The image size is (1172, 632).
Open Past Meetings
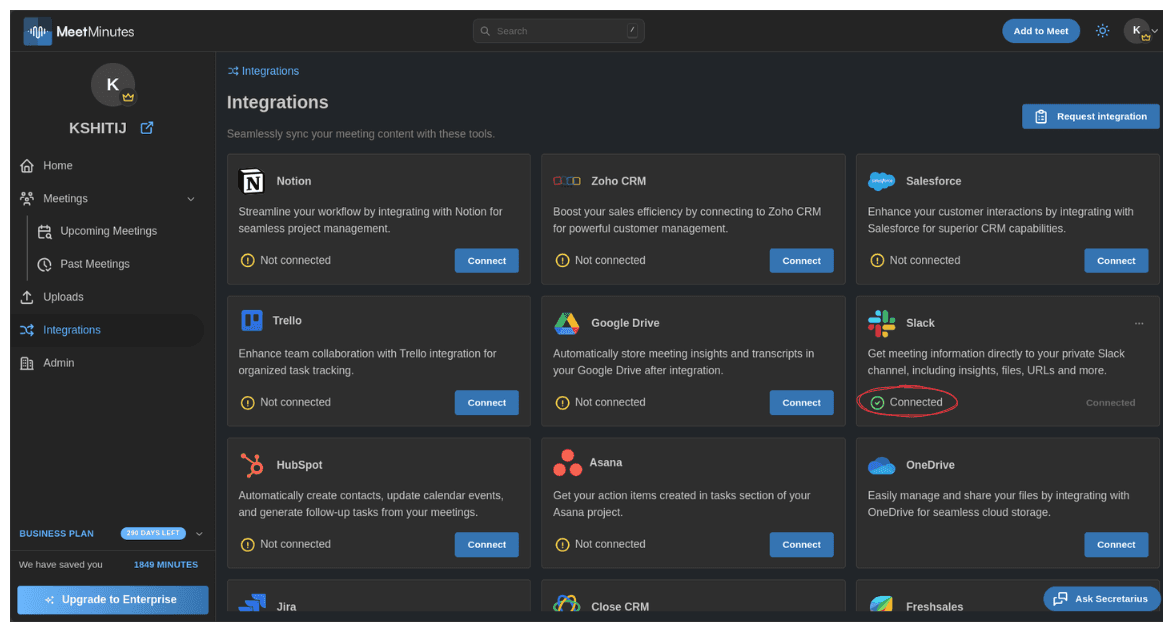pyautogui.click(x=95, y=264)
